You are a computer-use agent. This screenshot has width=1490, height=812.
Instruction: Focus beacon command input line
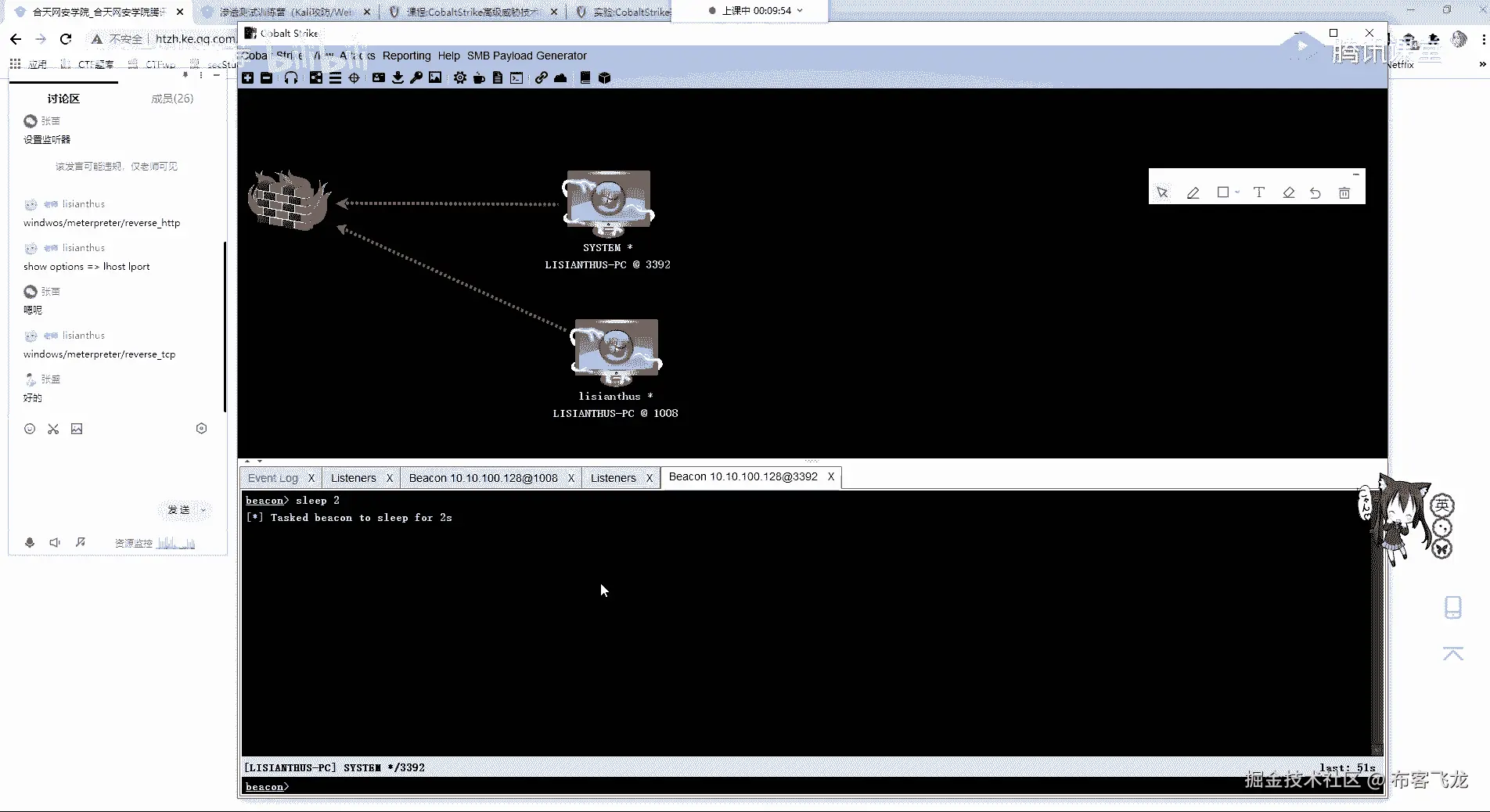(x=812, y=786)
